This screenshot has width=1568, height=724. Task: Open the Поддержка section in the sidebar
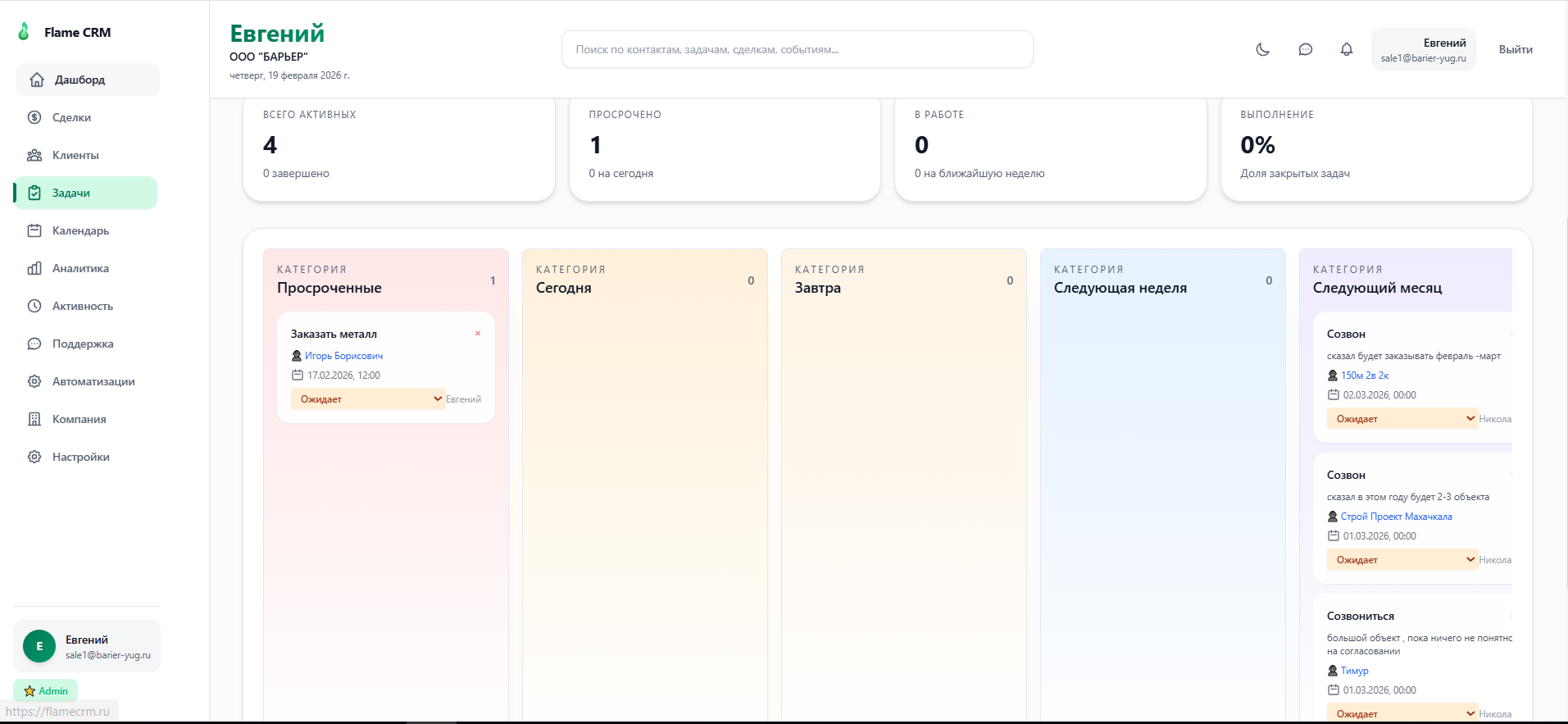pyautogui.click(x=82, y=344)
